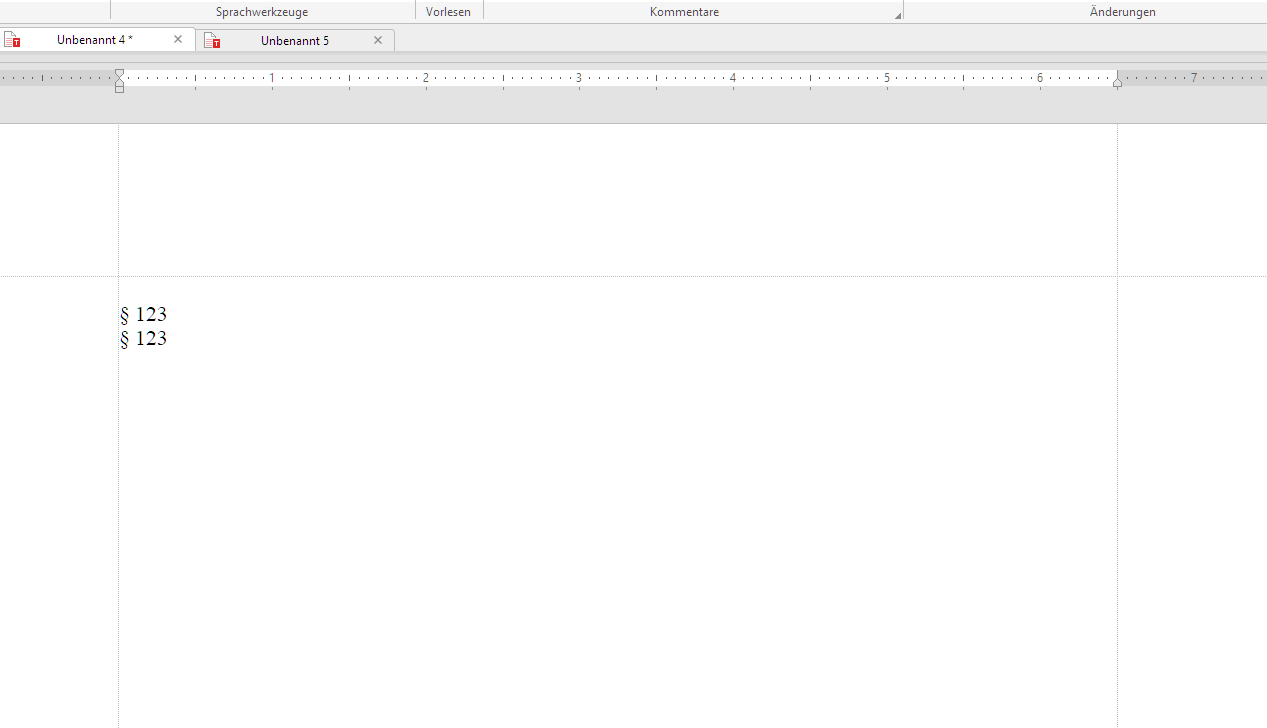This screenshot has width=1267, height=728.
Task: Click the Vorlesen group label
Action: tap(448, 12)
